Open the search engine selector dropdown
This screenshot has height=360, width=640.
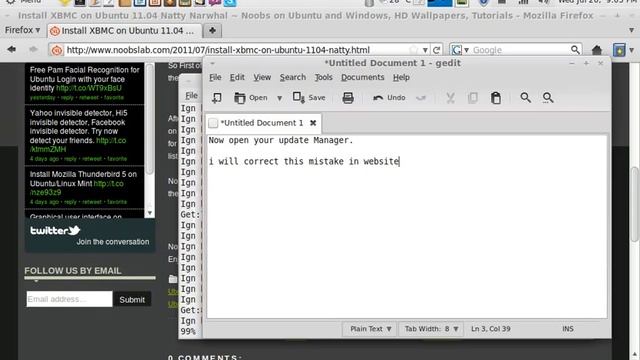[460, 50]
